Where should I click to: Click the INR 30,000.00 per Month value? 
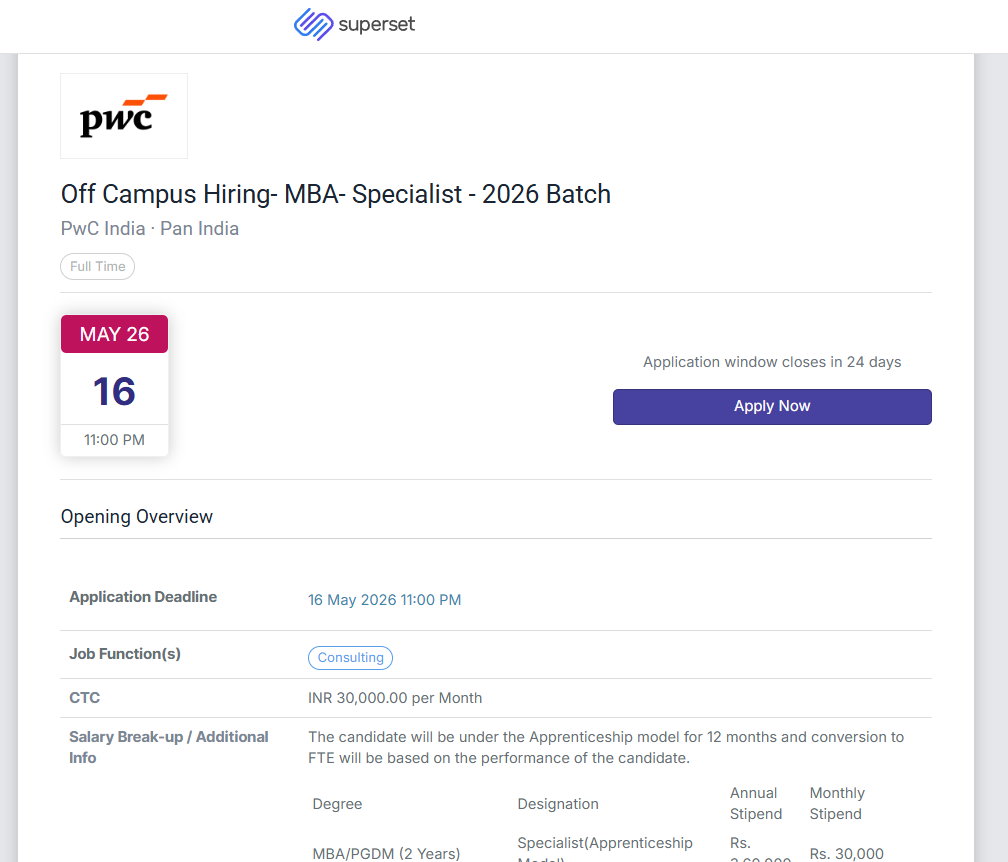pyautogui.click(x=395, y=698)
